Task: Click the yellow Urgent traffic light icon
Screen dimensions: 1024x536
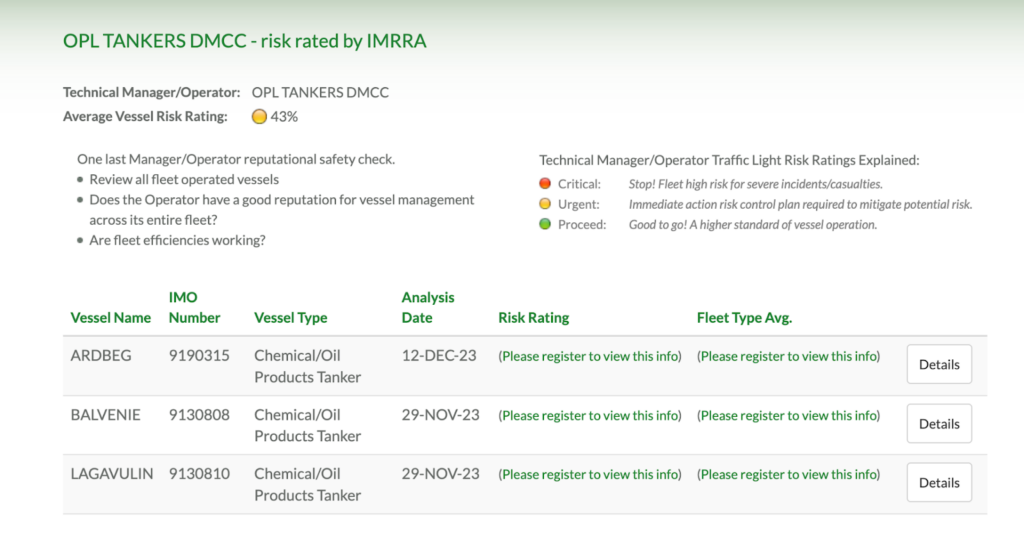Action: pos(545,204)
